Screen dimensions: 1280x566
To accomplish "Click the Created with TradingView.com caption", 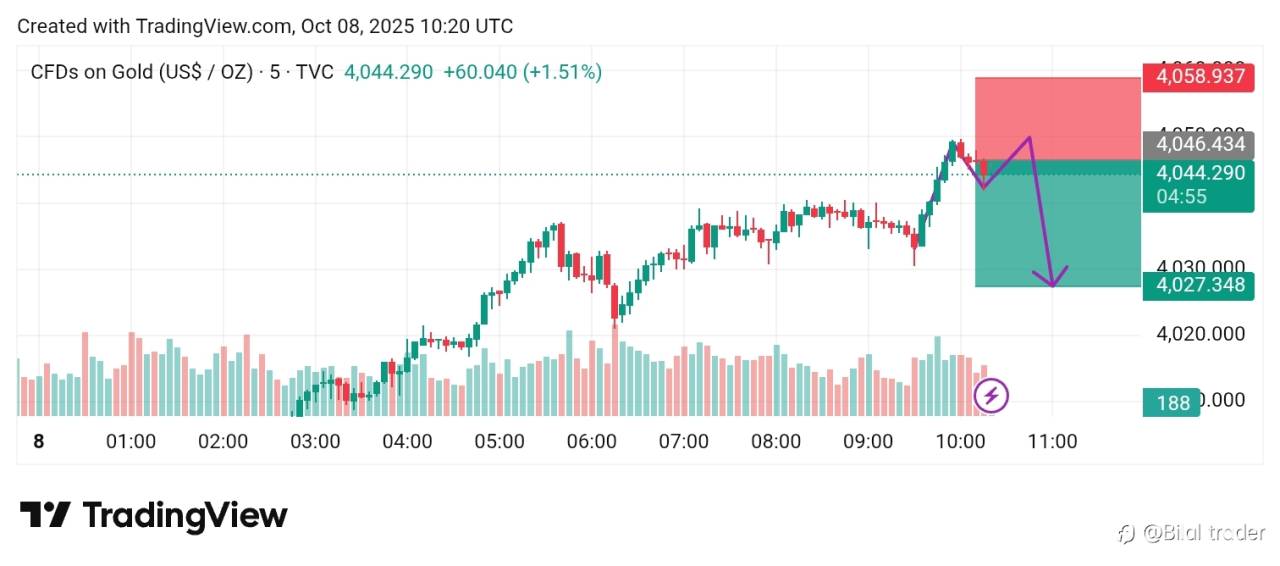I will click(x=265, y=26).
